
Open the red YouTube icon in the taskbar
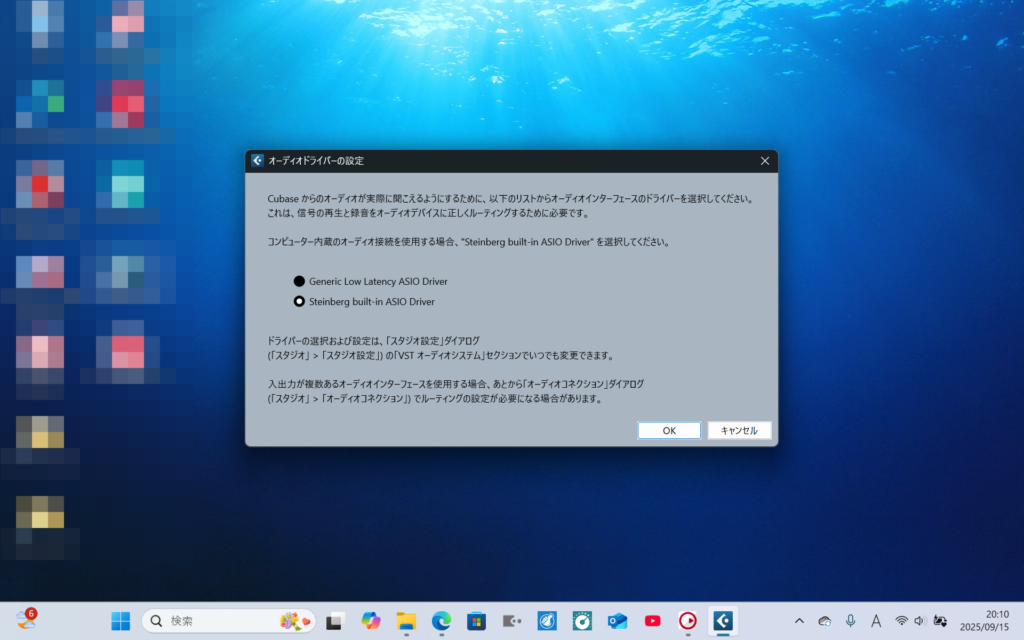[x=652, y=621]
